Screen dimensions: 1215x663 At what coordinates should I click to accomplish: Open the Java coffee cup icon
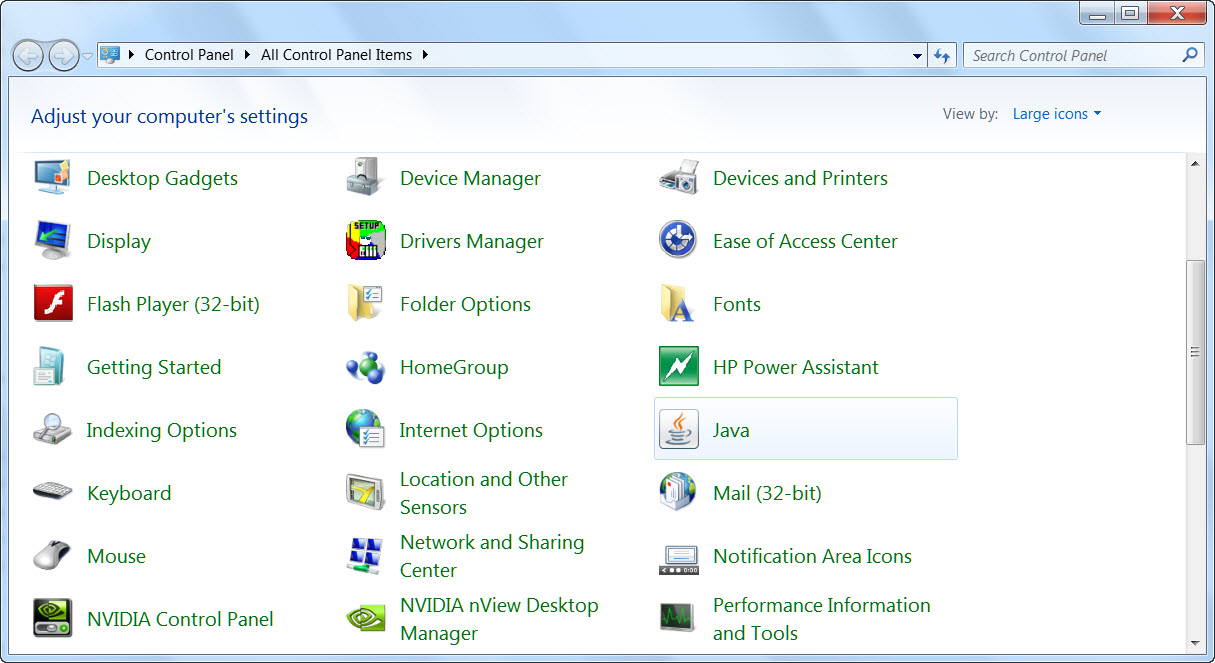coord(679,430)
